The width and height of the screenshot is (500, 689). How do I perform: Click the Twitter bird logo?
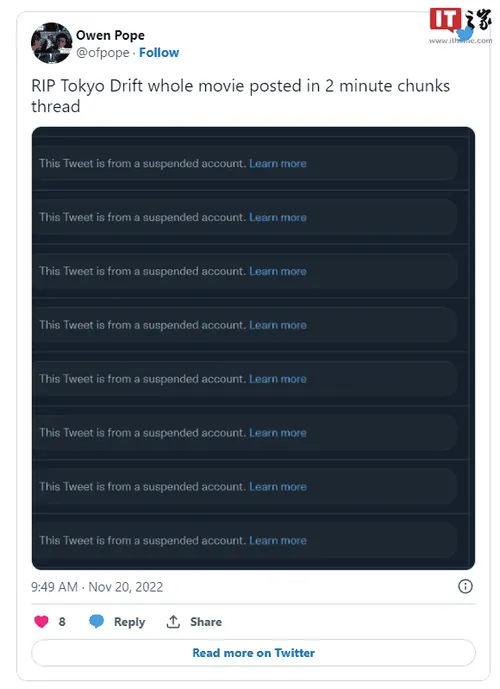pos(465,33)
